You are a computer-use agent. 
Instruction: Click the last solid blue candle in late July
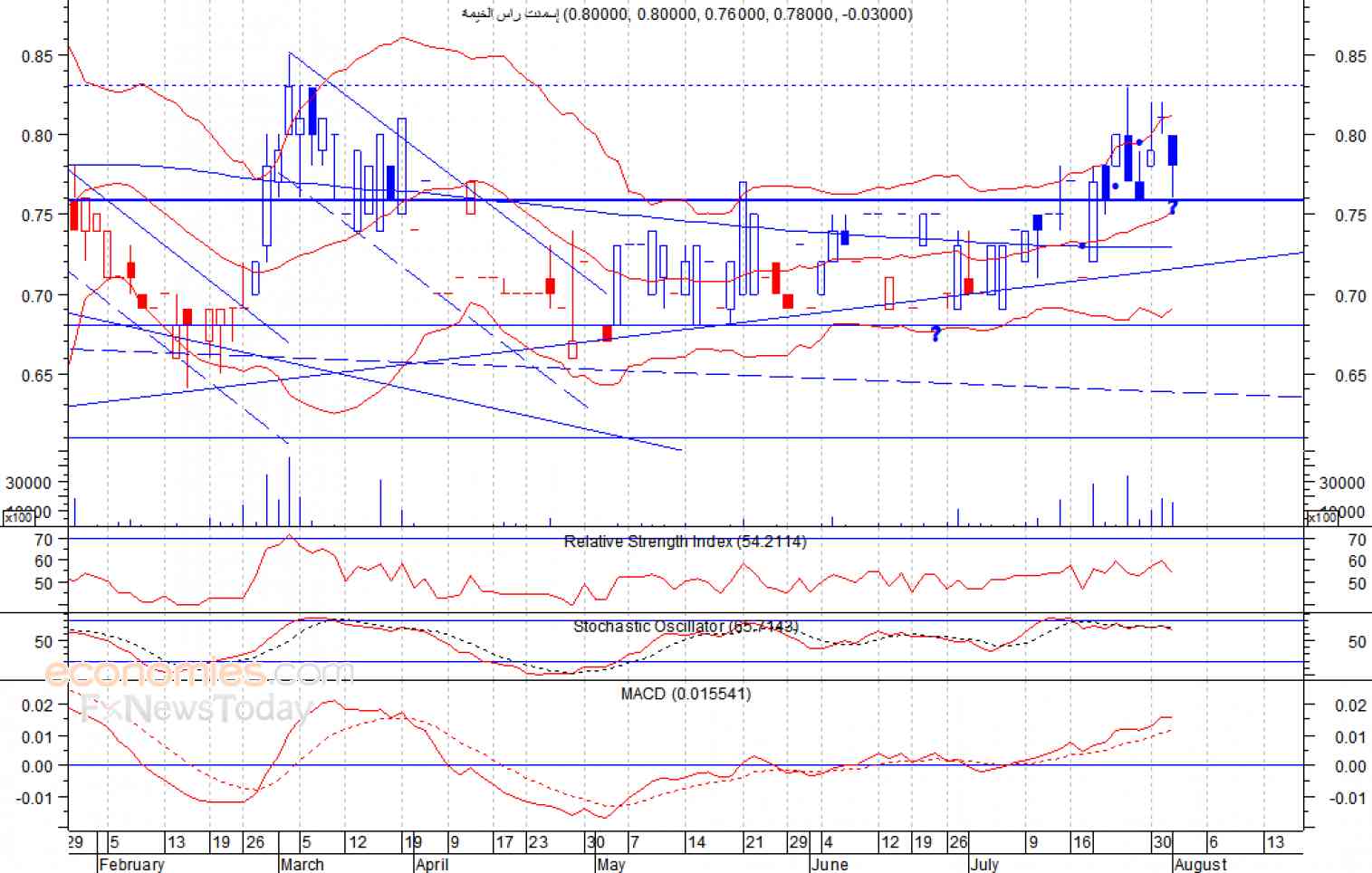point(1173,150)
